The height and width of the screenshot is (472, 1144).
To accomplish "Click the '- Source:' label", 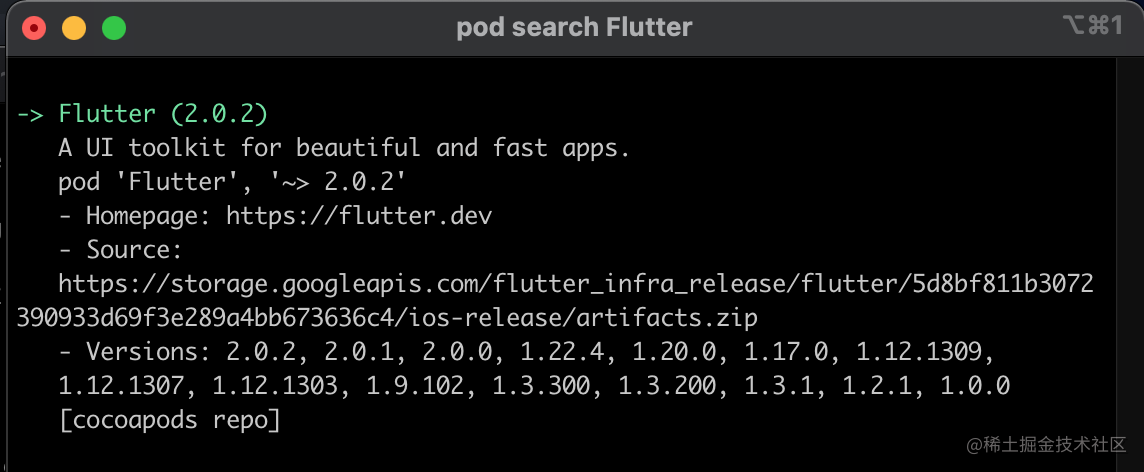I will click(x=120, y=250).
